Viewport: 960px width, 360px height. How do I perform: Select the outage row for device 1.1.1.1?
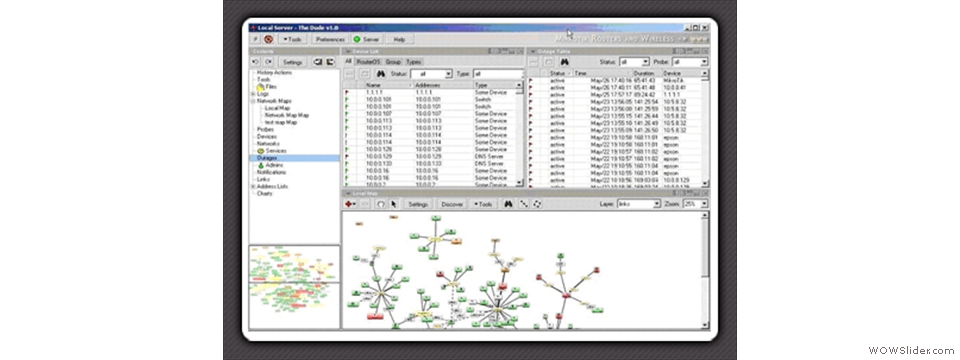[x=614, y=94]
